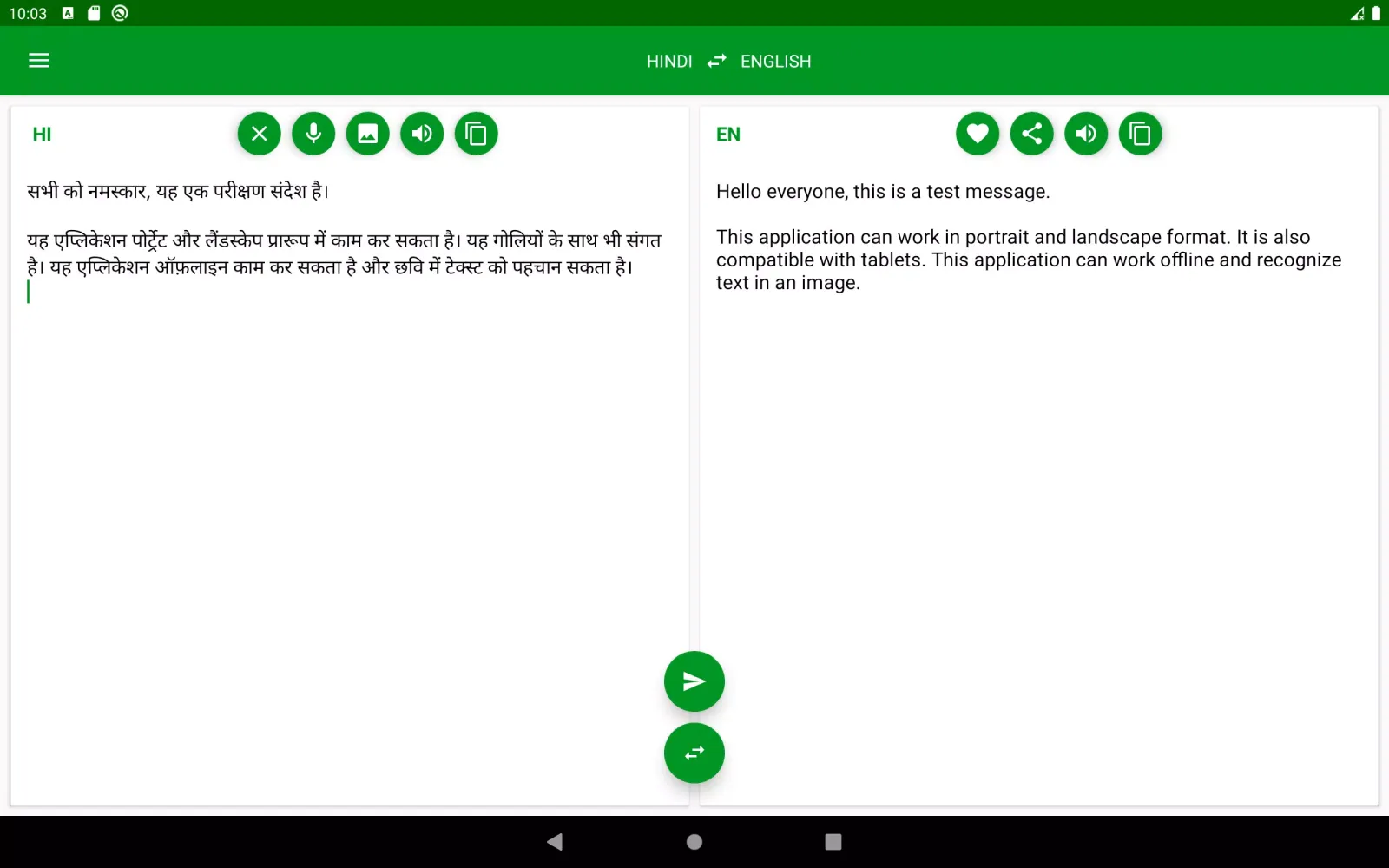Copy the English translation text
The height and width of the screenshot is (868, 1389).
pyautogui.click(x=1141, y=134)
